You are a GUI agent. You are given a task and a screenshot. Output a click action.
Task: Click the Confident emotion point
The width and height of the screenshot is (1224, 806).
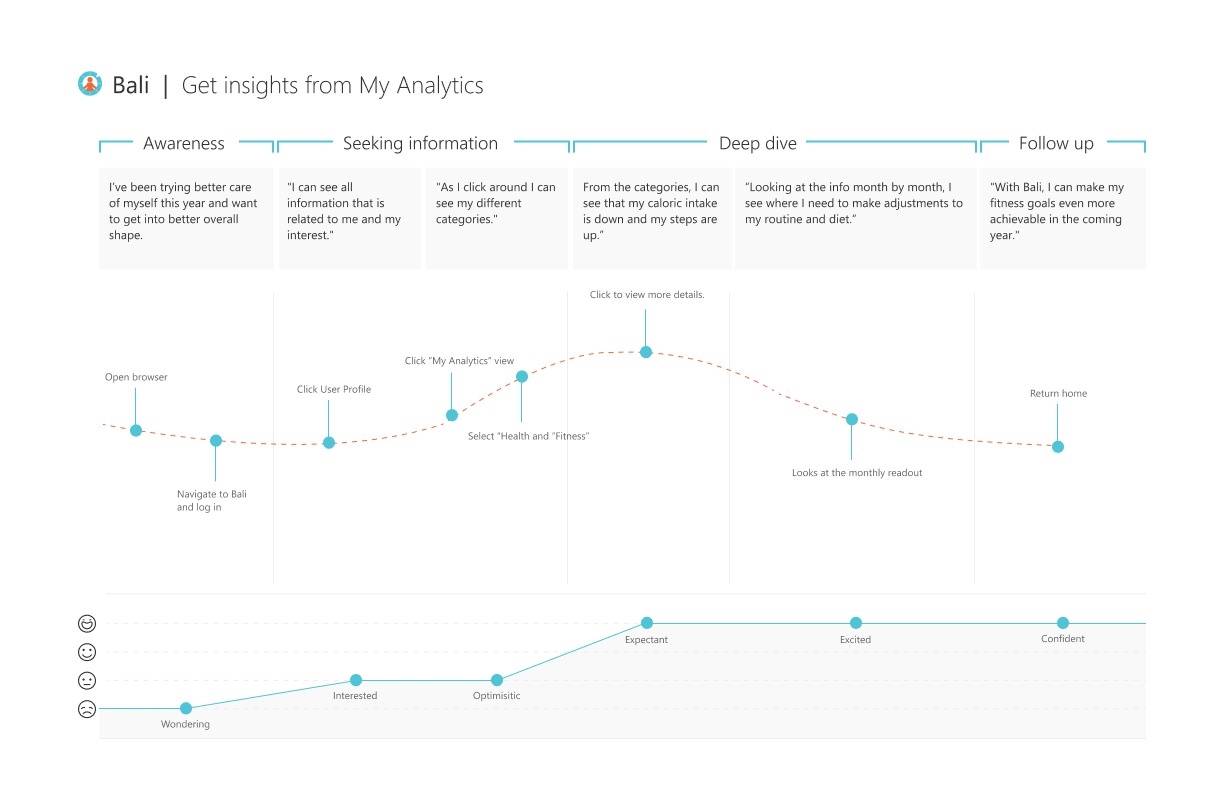click(x=1063, y=623)
